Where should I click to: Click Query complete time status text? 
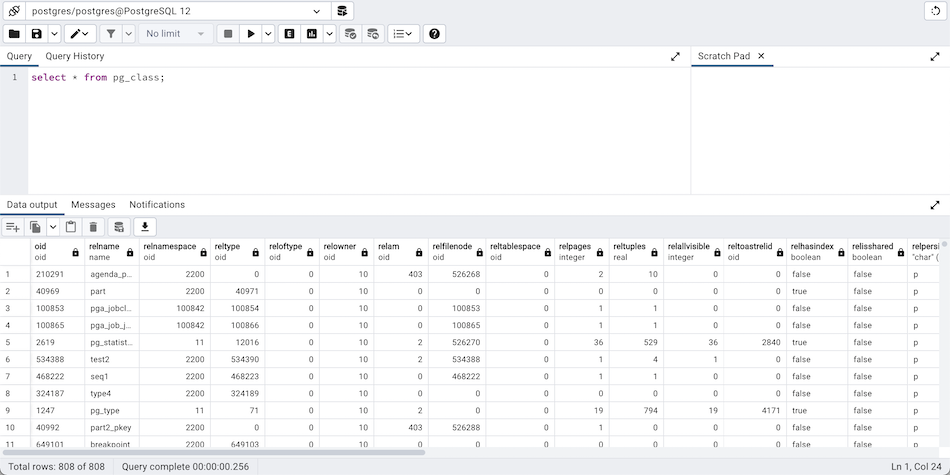pyautogui.click(x=185, y=467)
